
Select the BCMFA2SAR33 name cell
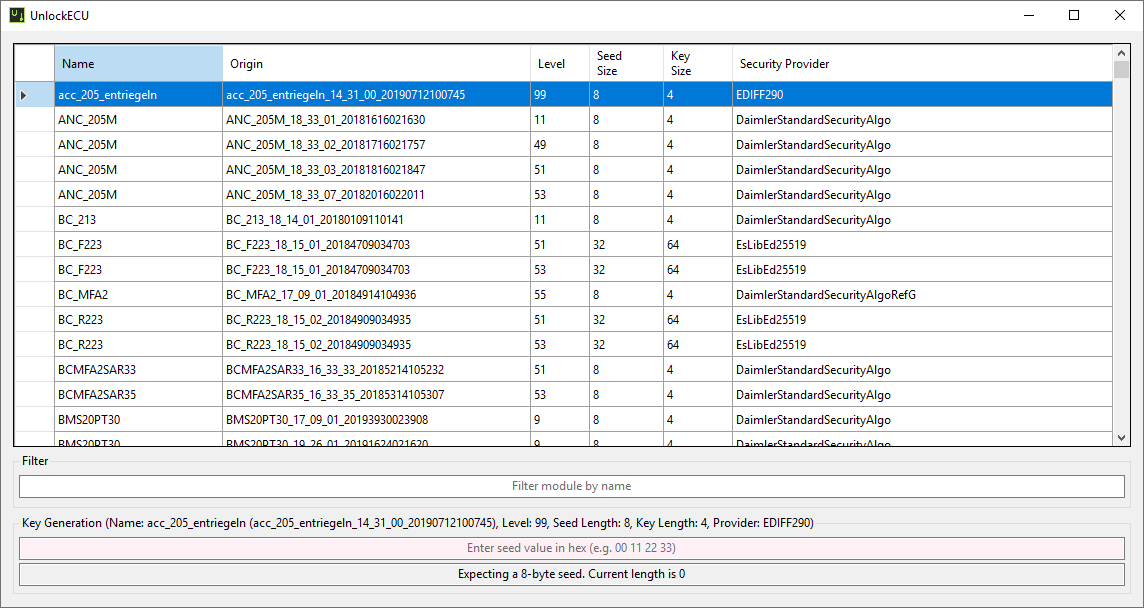point(139,369)
